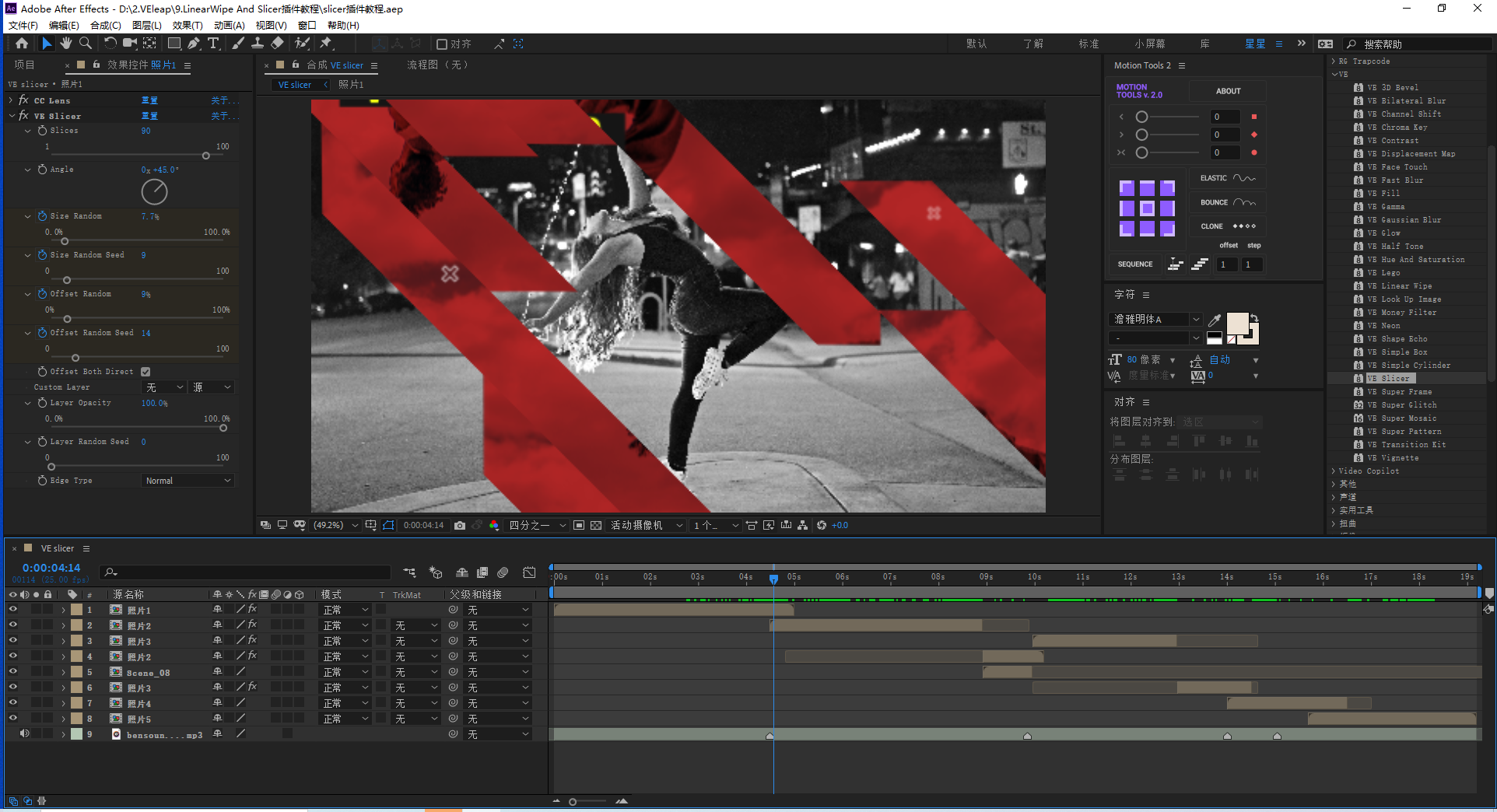
Task: Click the Layer Opacity slider handle
Action: 223,428
